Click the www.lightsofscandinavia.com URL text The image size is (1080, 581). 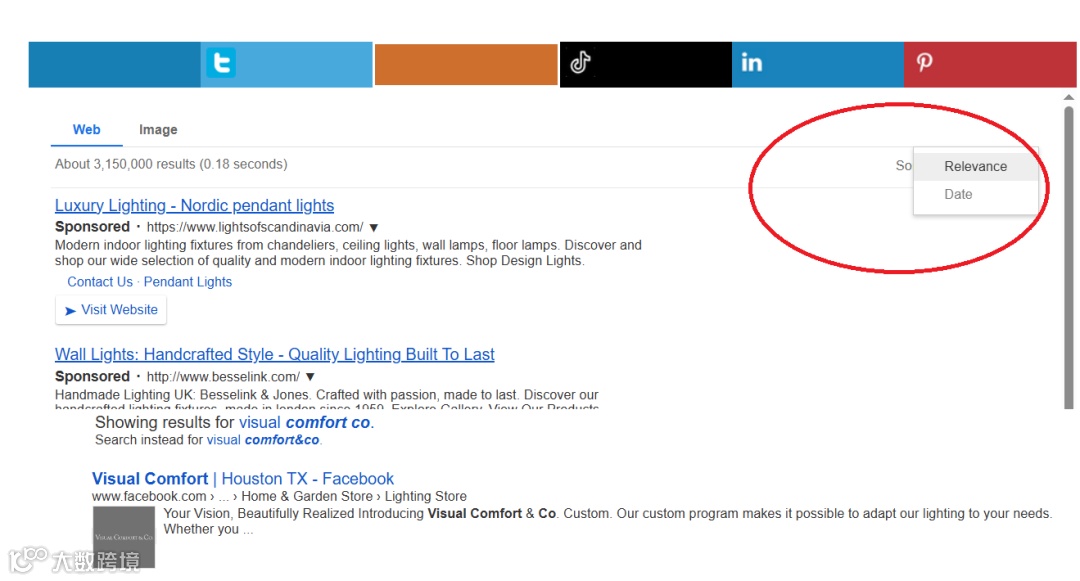coord(255,227)
